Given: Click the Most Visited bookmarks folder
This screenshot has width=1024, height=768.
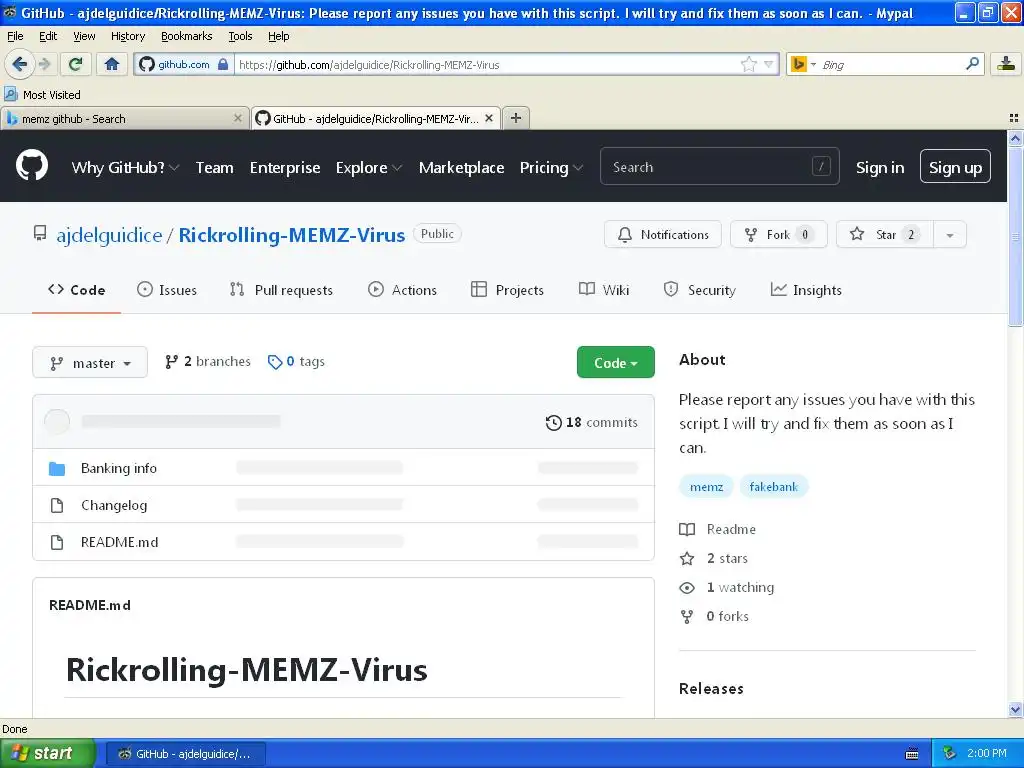Looking at the screenshot, I should click(x=42, y=95).
